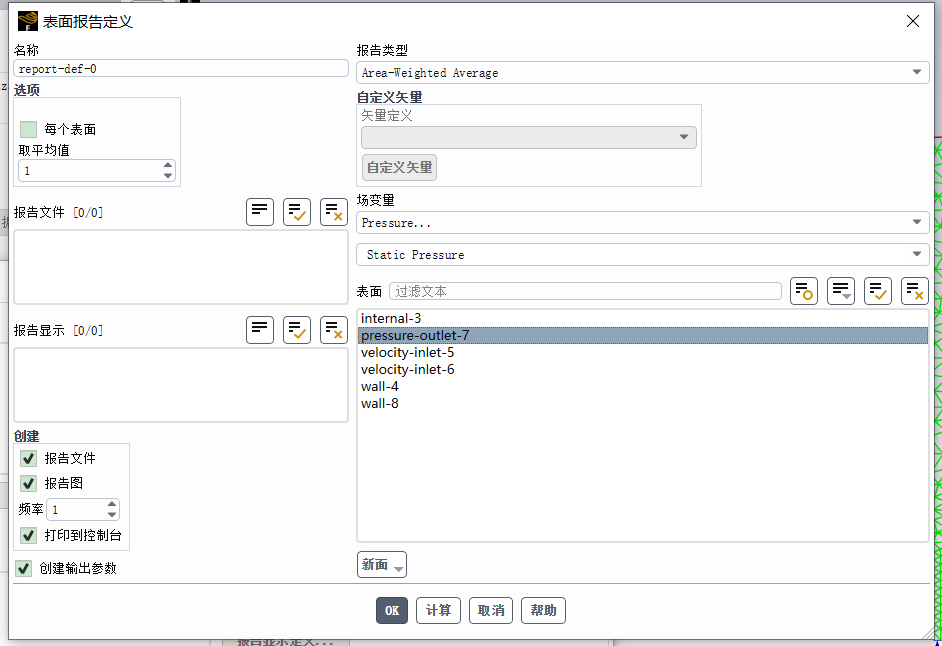This screenshot has width=942, height=646.
Task: Click the Fluent logo in title bar
Action: pos(28,22)
